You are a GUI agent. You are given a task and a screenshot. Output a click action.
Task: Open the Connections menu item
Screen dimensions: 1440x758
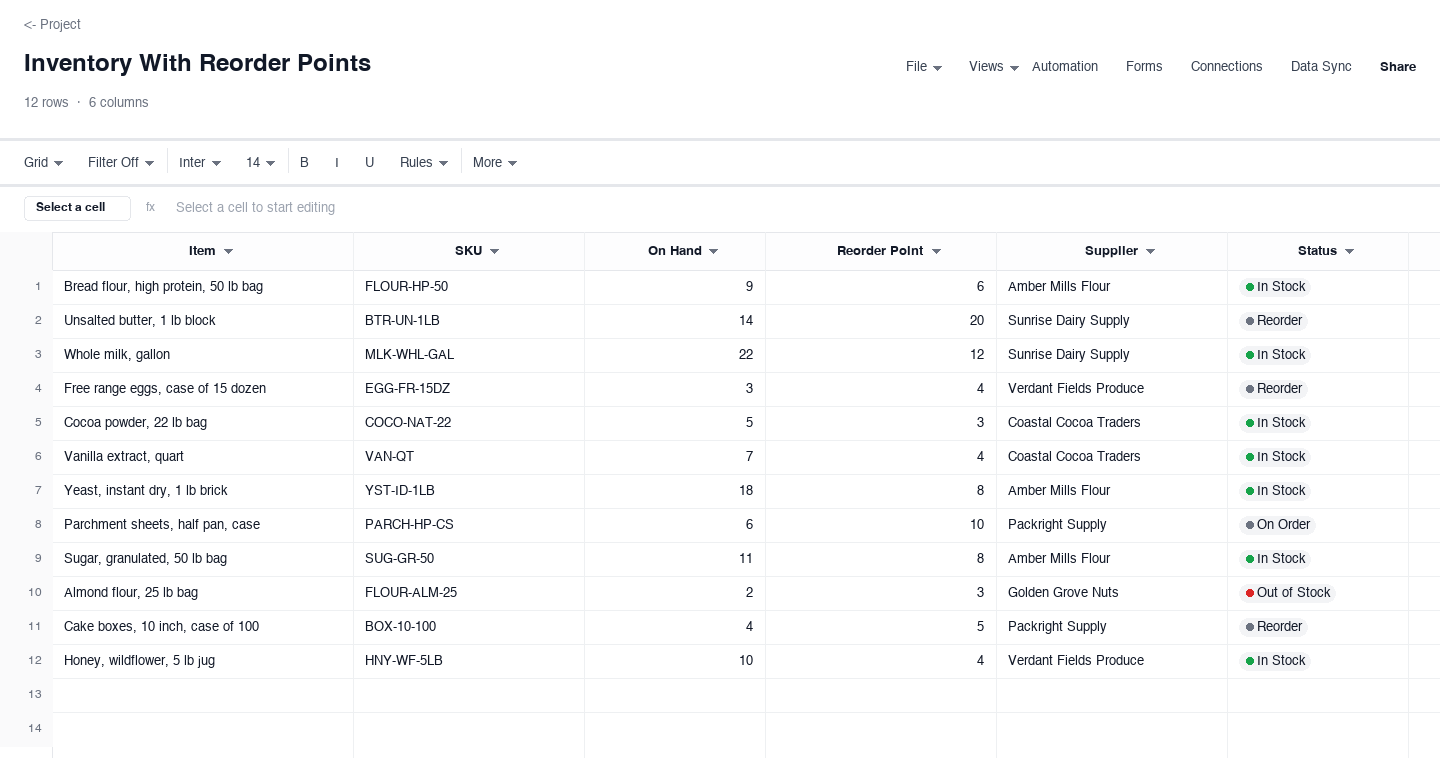(x=1226, y=67)
